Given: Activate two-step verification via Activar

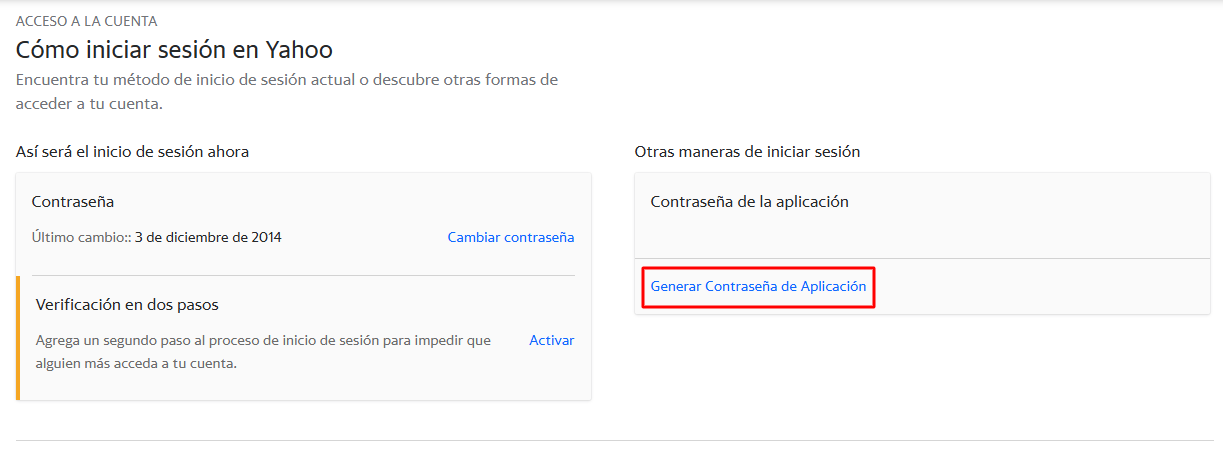Looking at the screenshot, I should pyautogui.click(x=552, y=340).
